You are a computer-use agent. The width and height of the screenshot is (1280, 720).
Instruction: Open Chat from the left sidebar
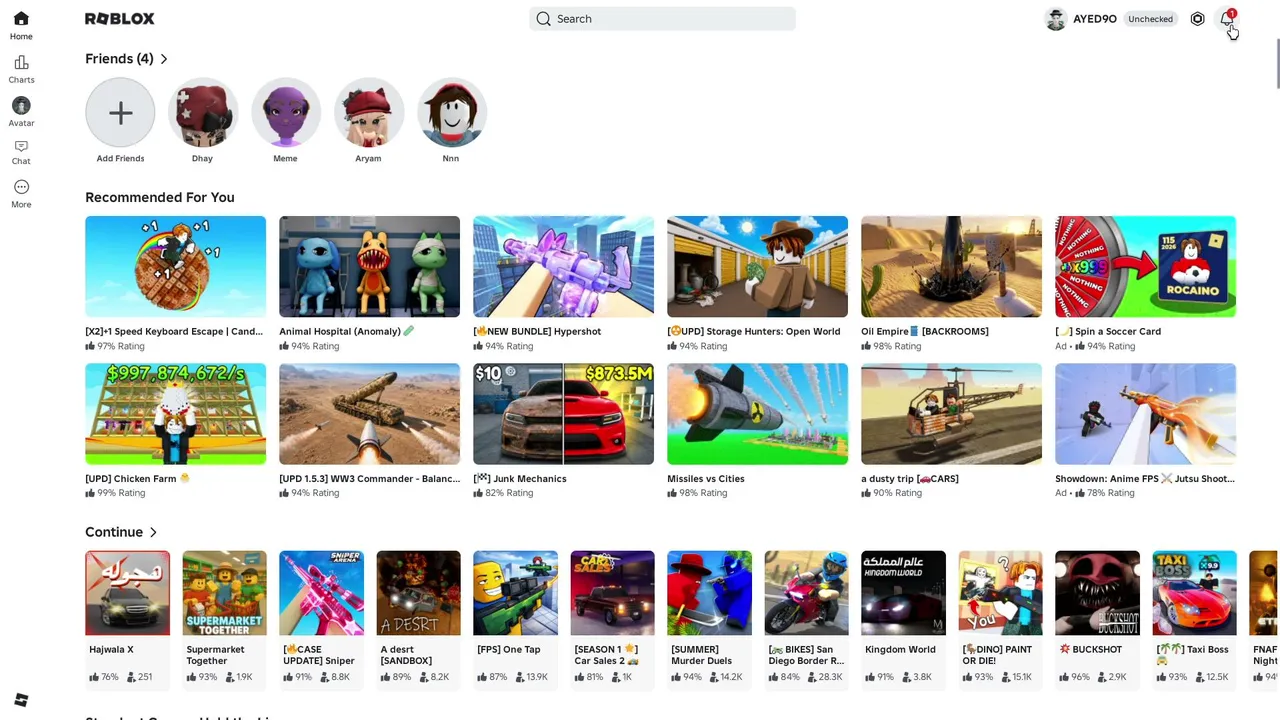point(21,152)
